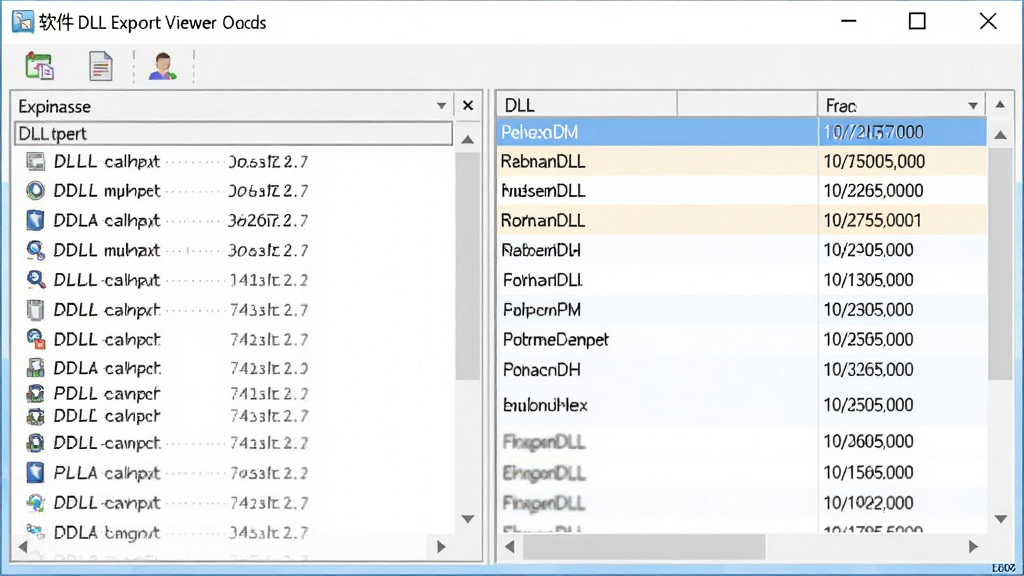The width and height of the screenshot is (1024, 576).
Task: Click right table scroll up arrow at header
Action: [1000, 105]
